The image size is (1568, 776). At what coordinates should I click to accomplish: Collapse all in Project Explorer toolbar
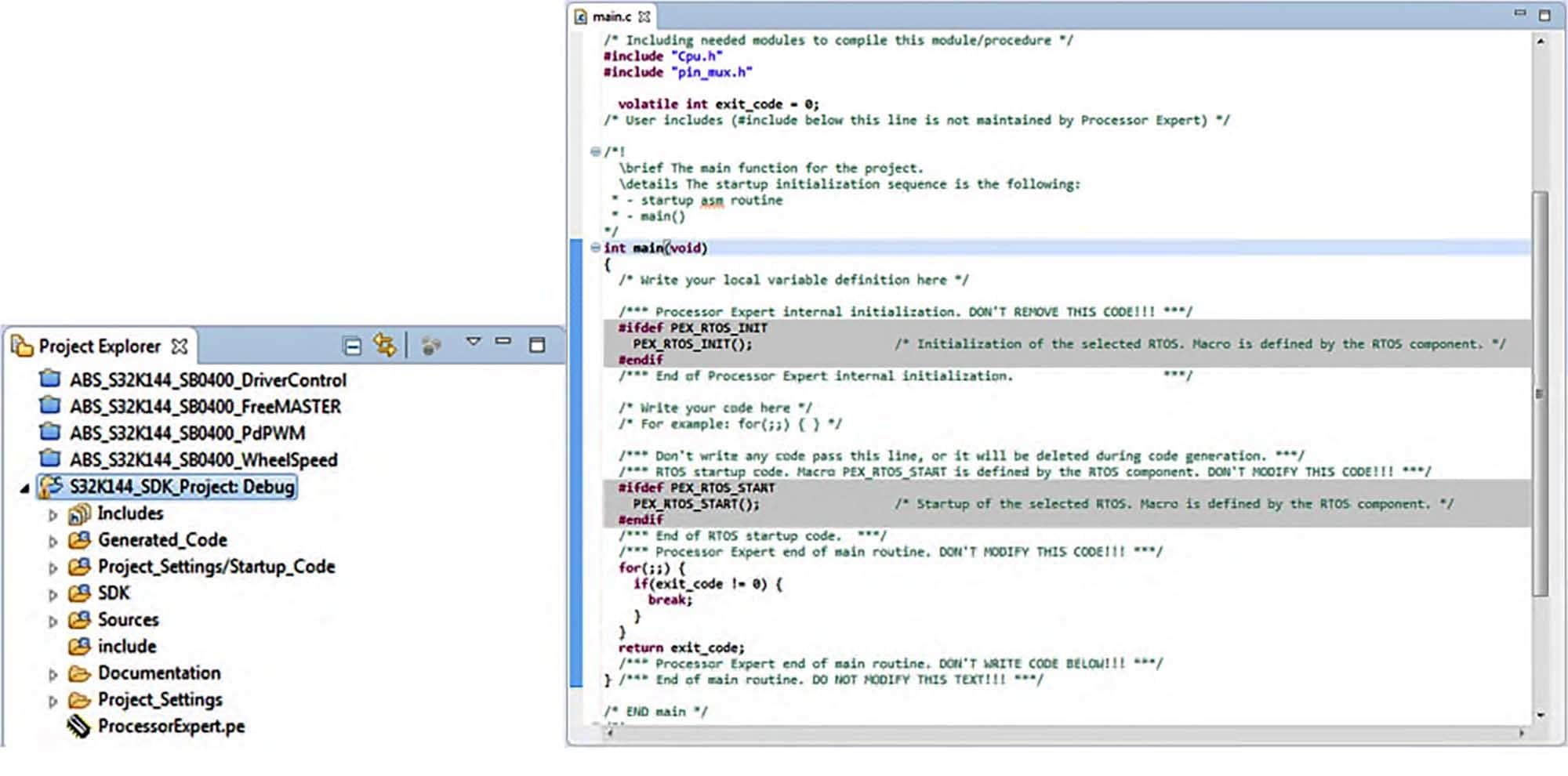pos(352,346)
